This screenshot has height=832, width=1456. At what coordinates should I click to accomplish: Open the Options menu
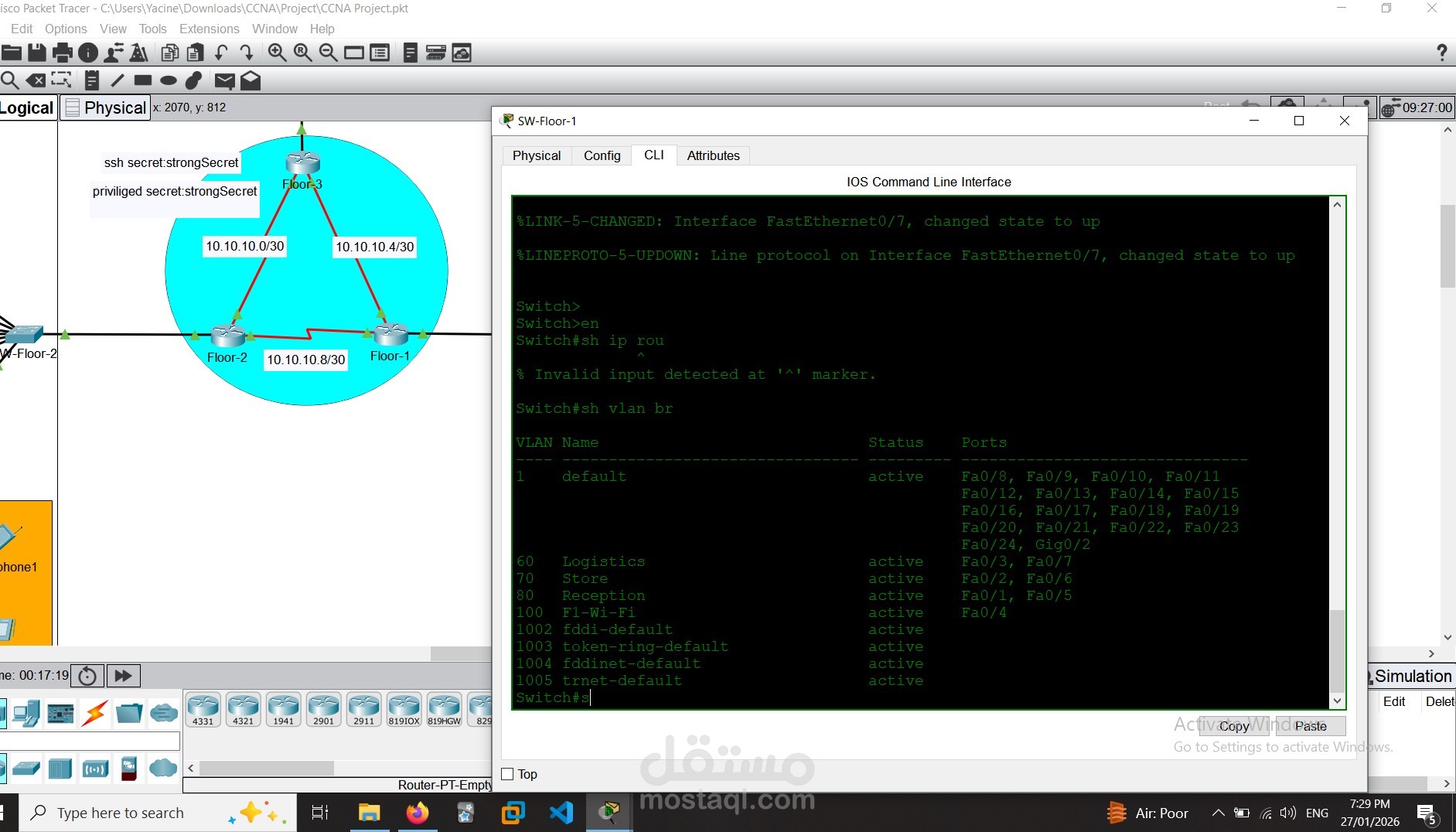[66, 29]
